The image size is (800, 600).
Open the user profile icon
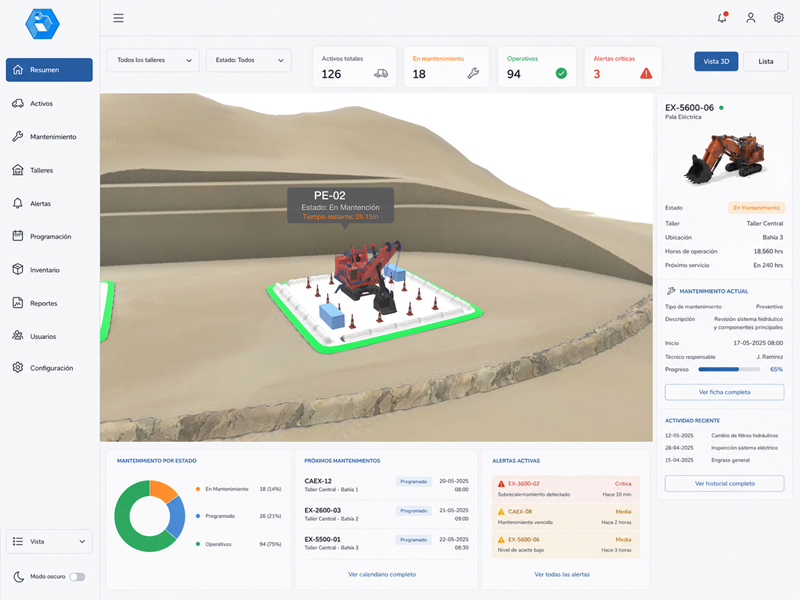751,18
